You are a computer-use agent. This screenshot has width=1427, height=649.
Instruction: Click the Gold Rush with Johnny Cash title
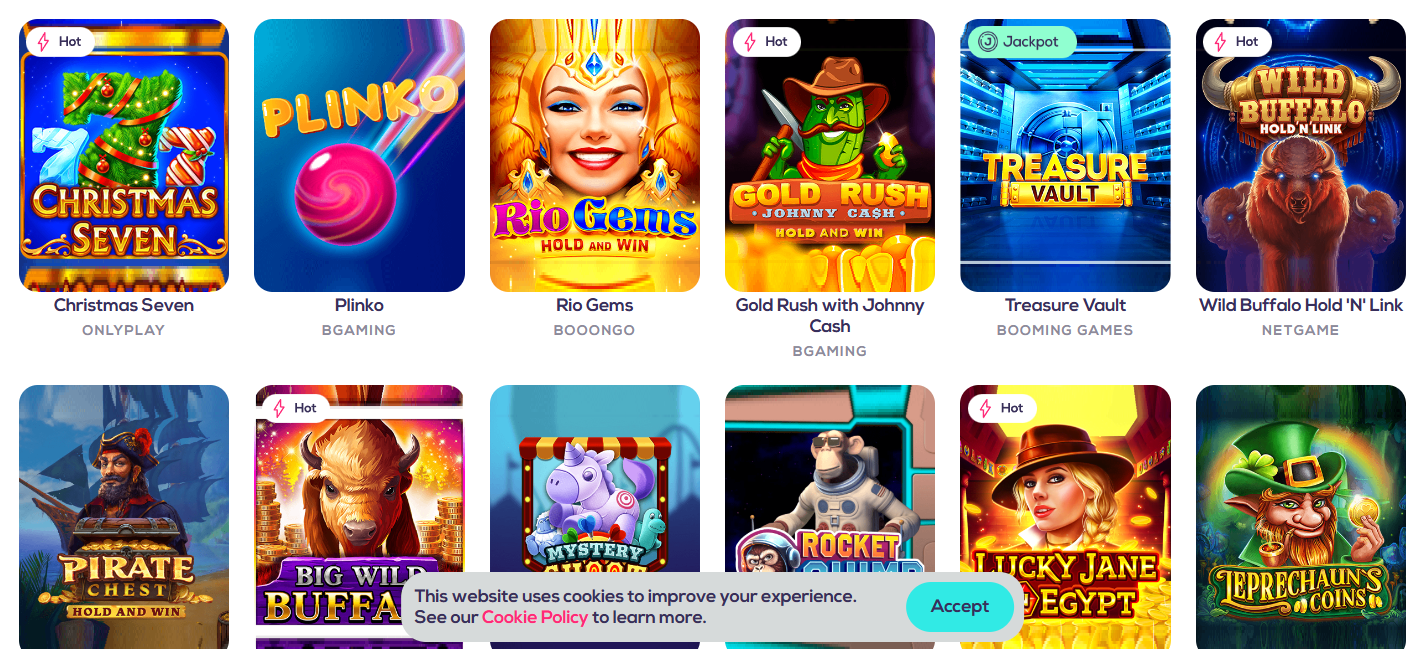[830, 316]
